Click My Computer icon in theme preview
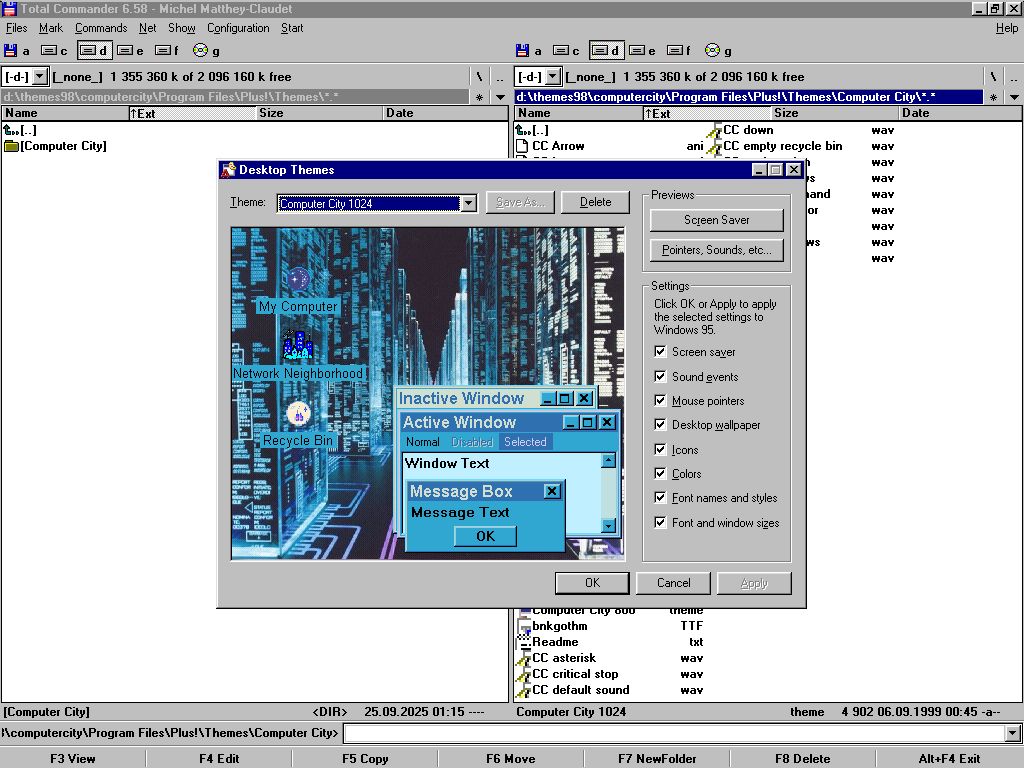This screenshot has height=768, width=1024. pyautogui.click(x=298, y=281)
